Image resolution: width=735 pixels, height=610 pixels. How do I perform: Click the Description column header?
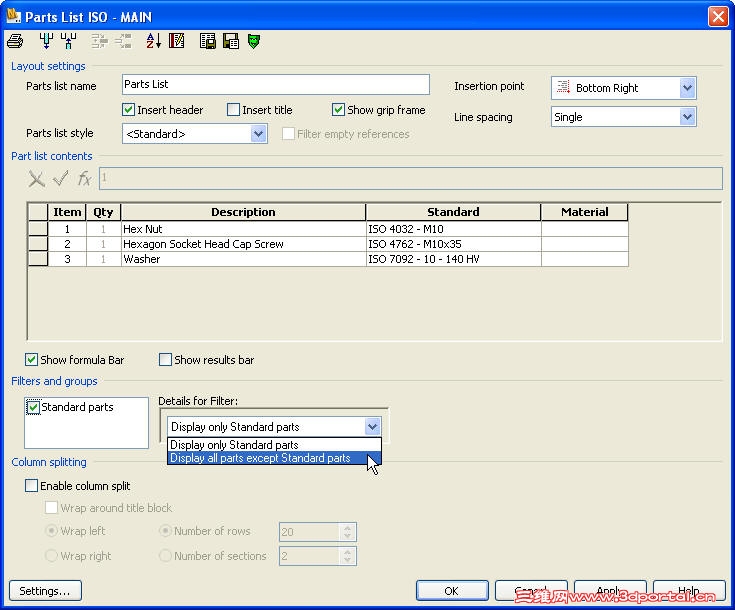(243, 212)
